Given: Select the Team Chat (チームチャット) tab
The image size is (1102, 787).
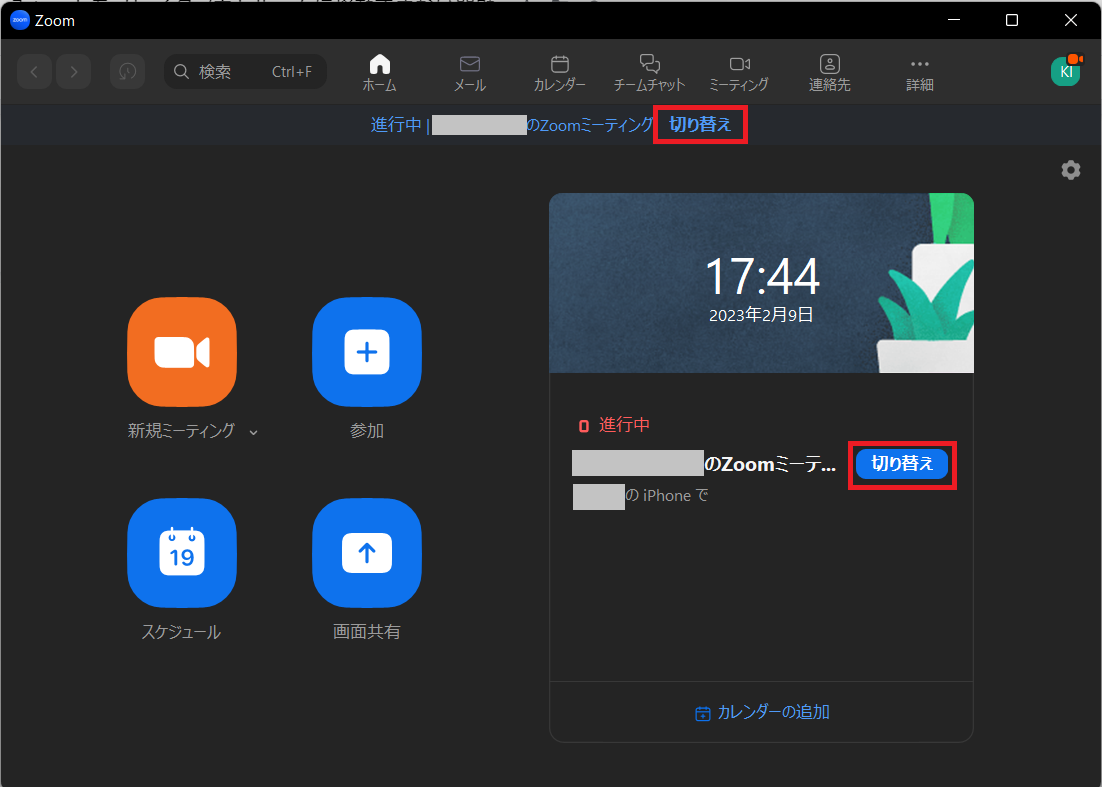Looking at the screenshot, I should click(x=650, y=72).
